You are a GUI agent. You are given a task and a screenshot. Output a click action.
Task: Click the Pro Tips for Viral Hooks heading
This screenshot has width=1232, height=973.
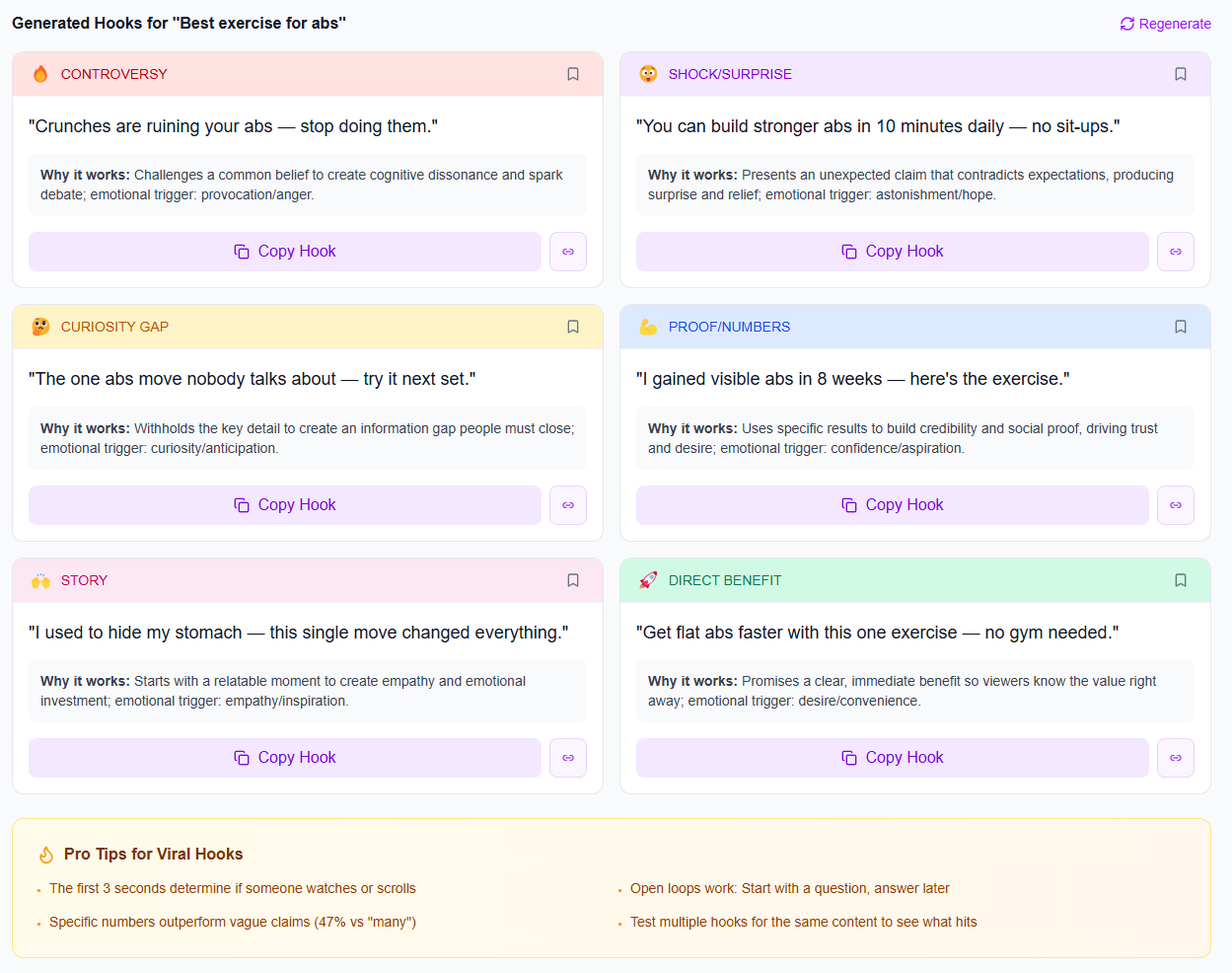coord(153,855)
